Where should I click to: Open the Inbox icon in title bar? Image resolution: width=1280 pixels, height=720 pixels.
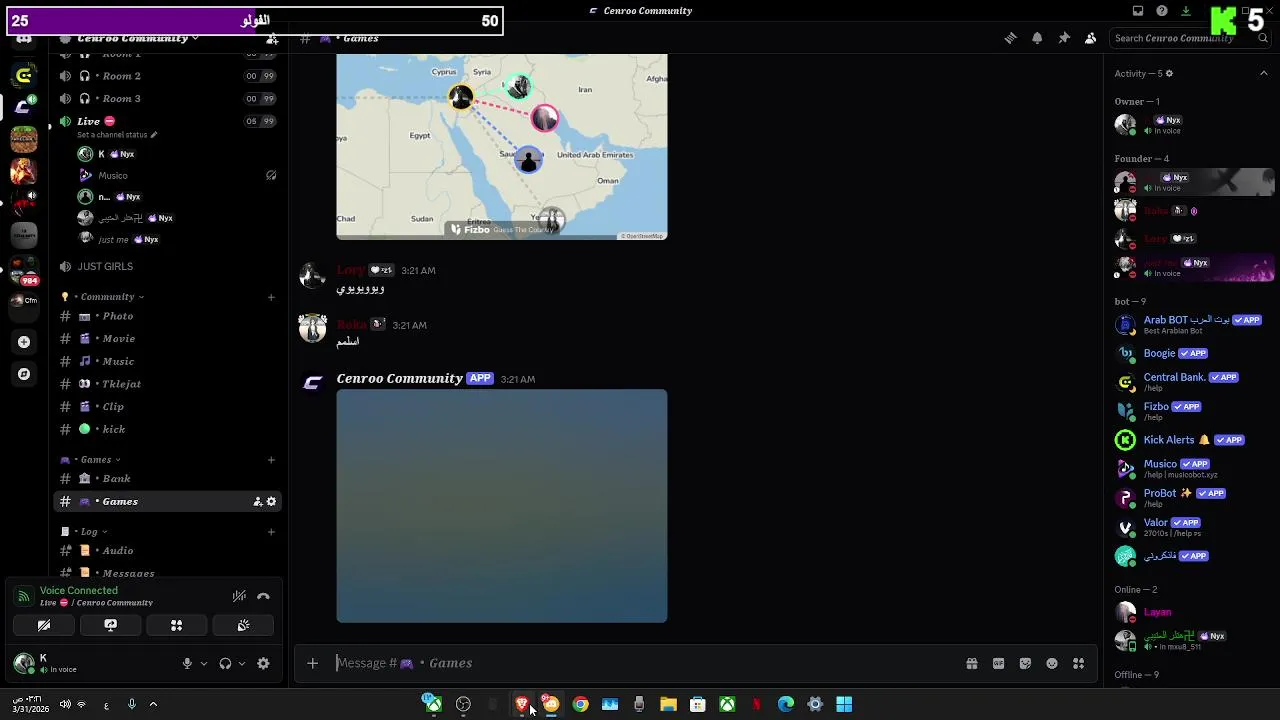click(x=1138, y=11)
